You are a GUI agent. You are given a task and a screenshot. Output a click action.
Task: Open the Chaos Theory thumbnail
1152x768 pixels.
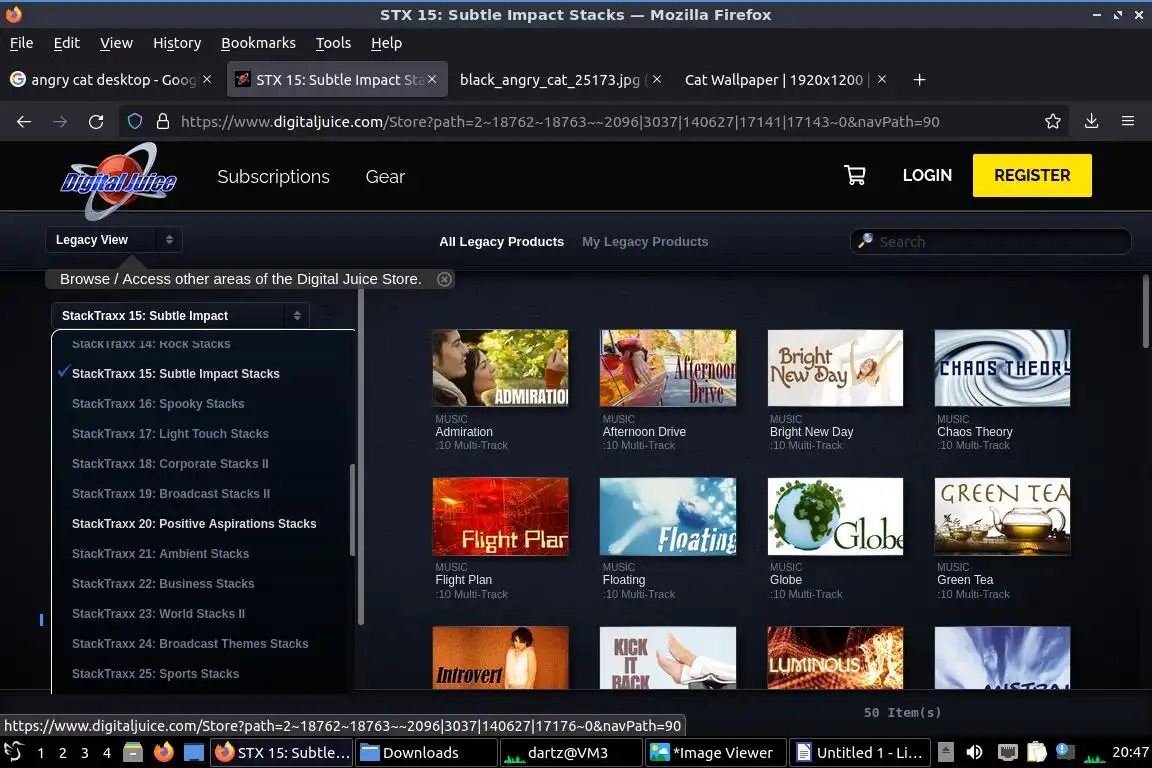(1002, 367)
